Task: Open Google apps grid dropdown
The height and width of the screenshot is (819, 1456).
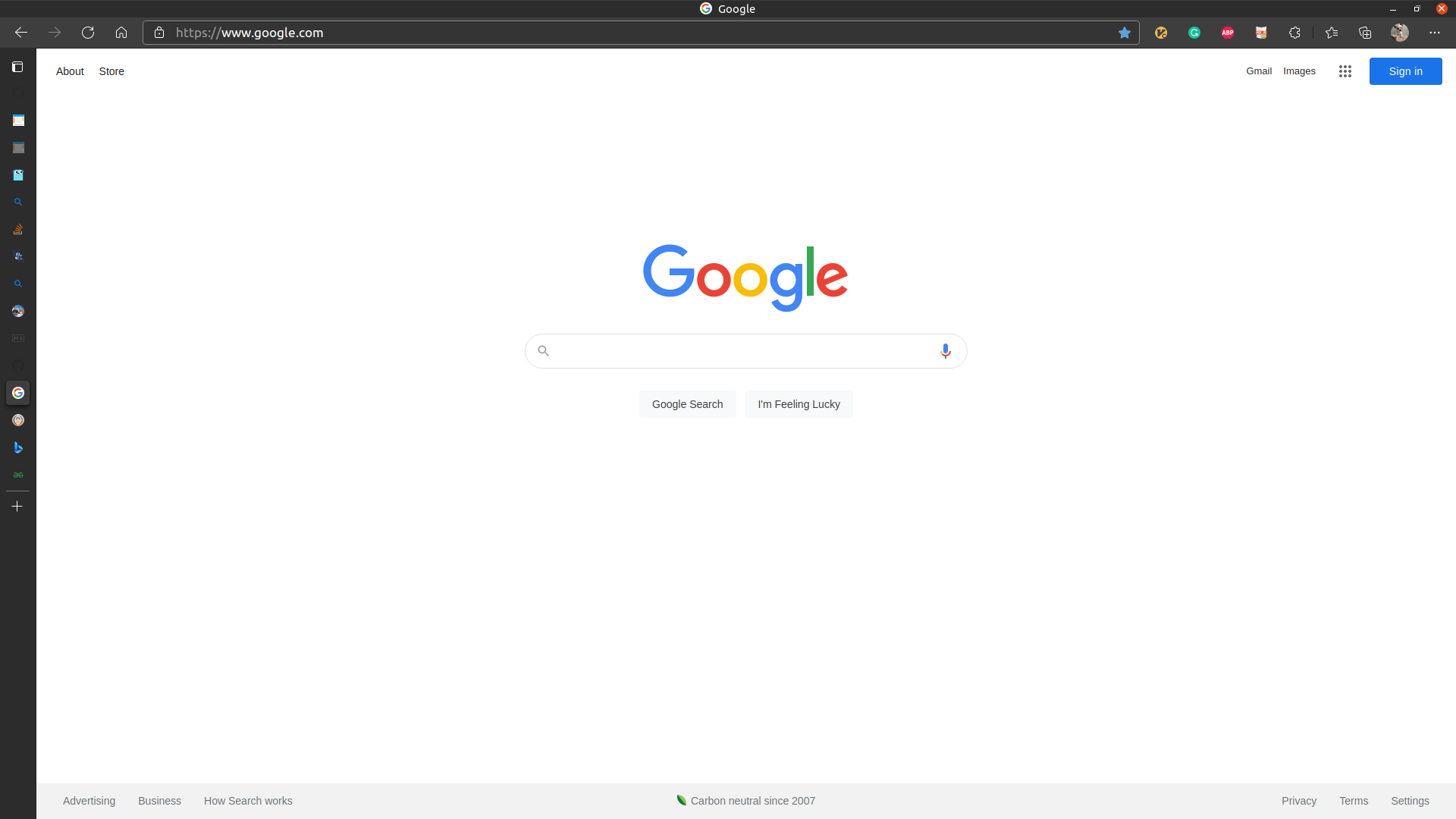Action: [x=1345, y=71]
